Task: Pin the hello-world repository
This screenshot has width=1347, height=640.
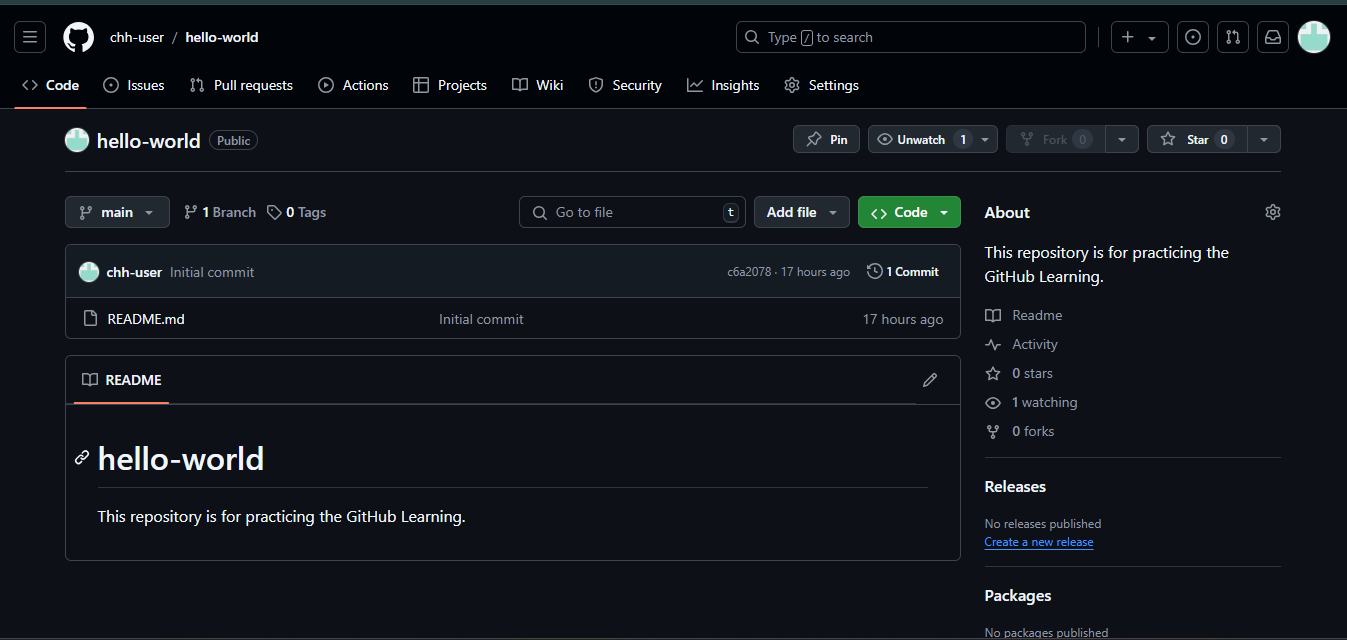Action: click(826, 140)
